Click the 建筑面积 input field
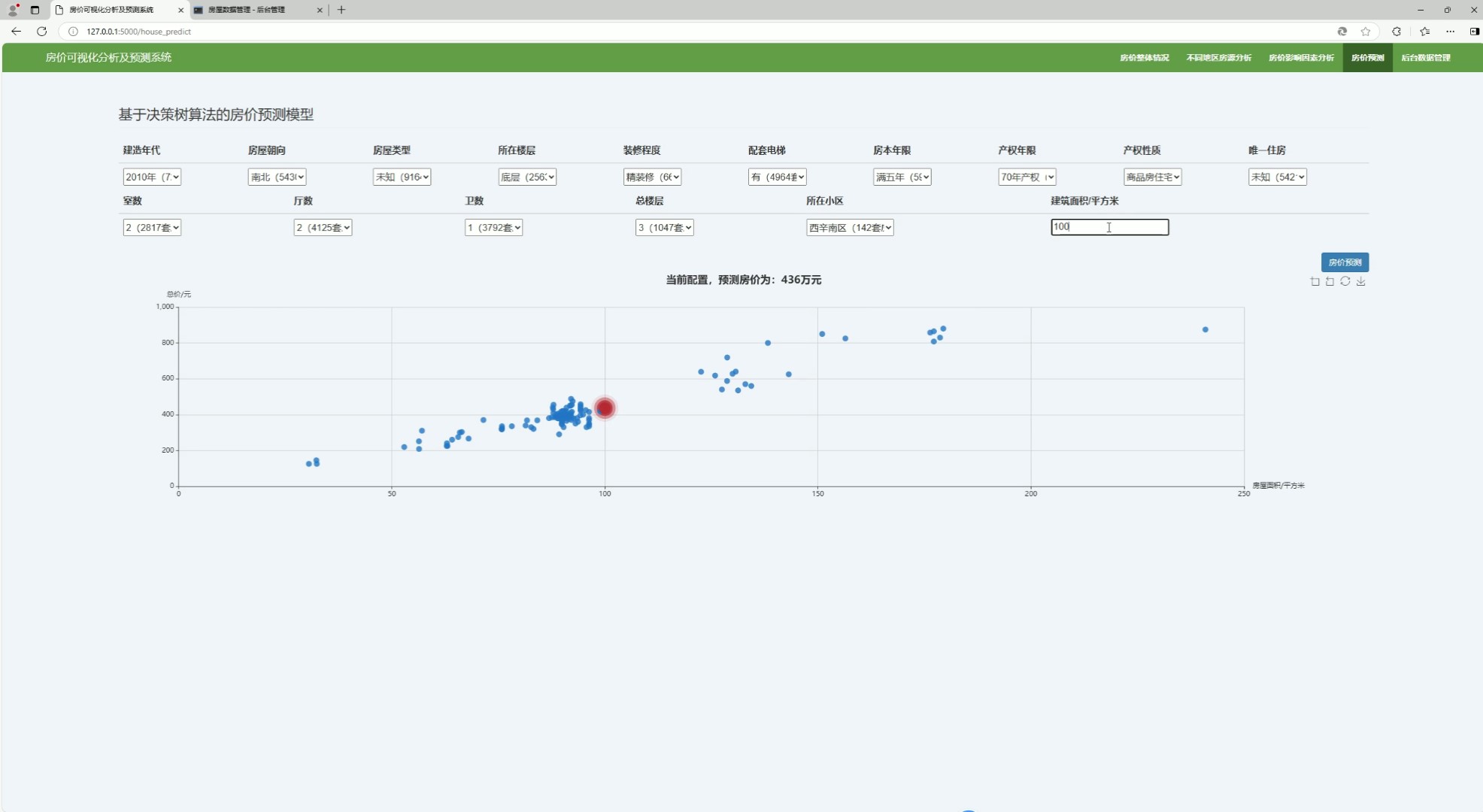The image size is (1483, 812). (1109, 227)
